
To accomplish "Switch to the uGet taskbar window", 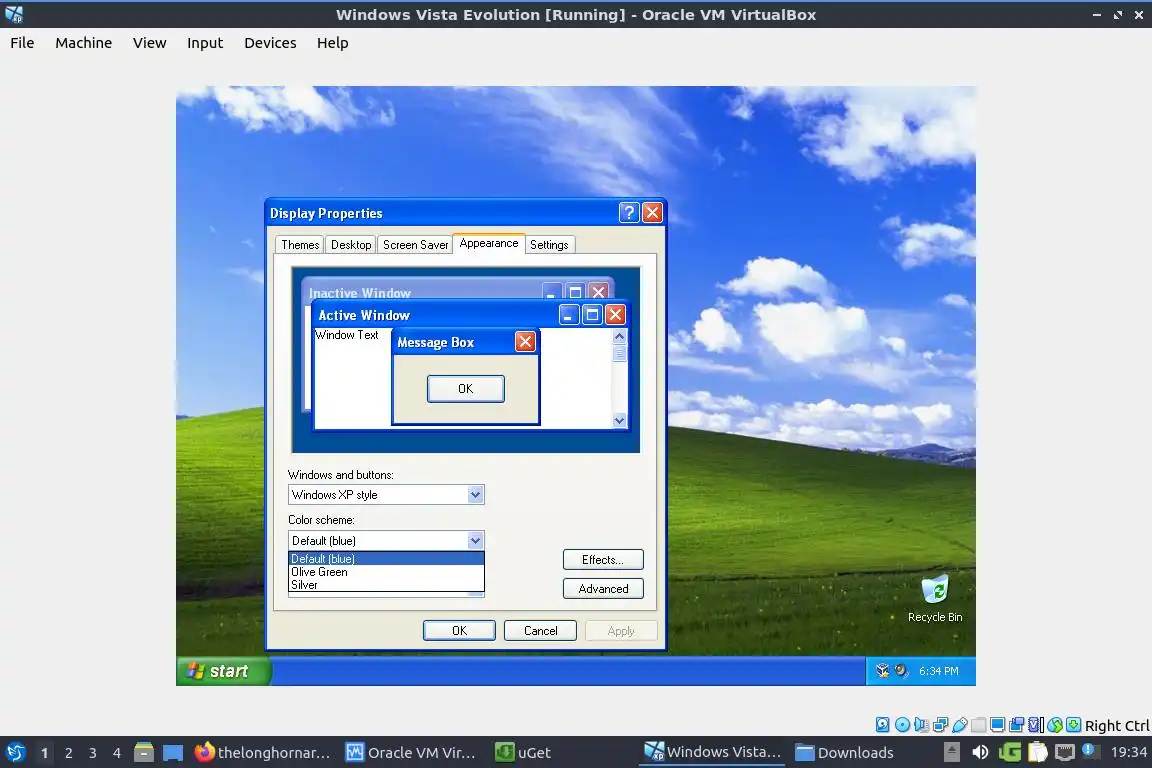I will point(523,752).
